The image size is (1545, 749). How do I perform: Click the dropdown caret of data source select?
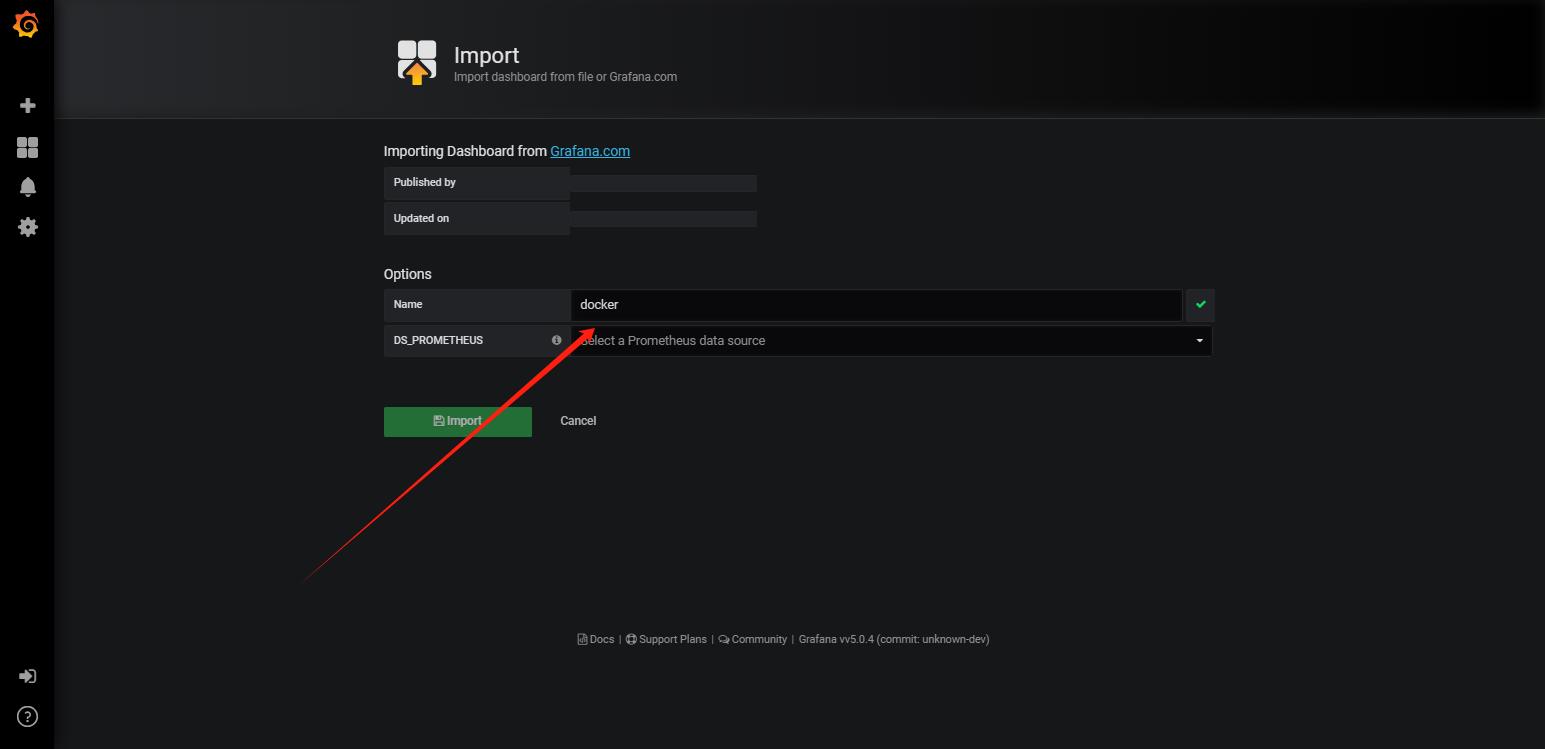pos(1199,341)
